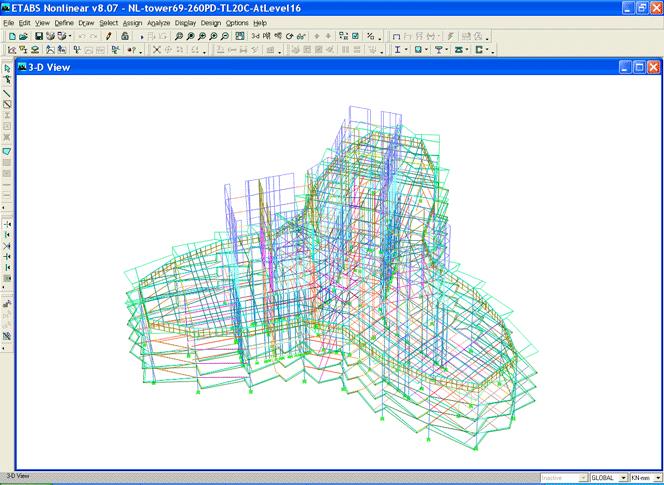The height and width of the screenshot is (485, 664).
Task: Open the KN-mm units dropdown
Action: coord(656,478)
